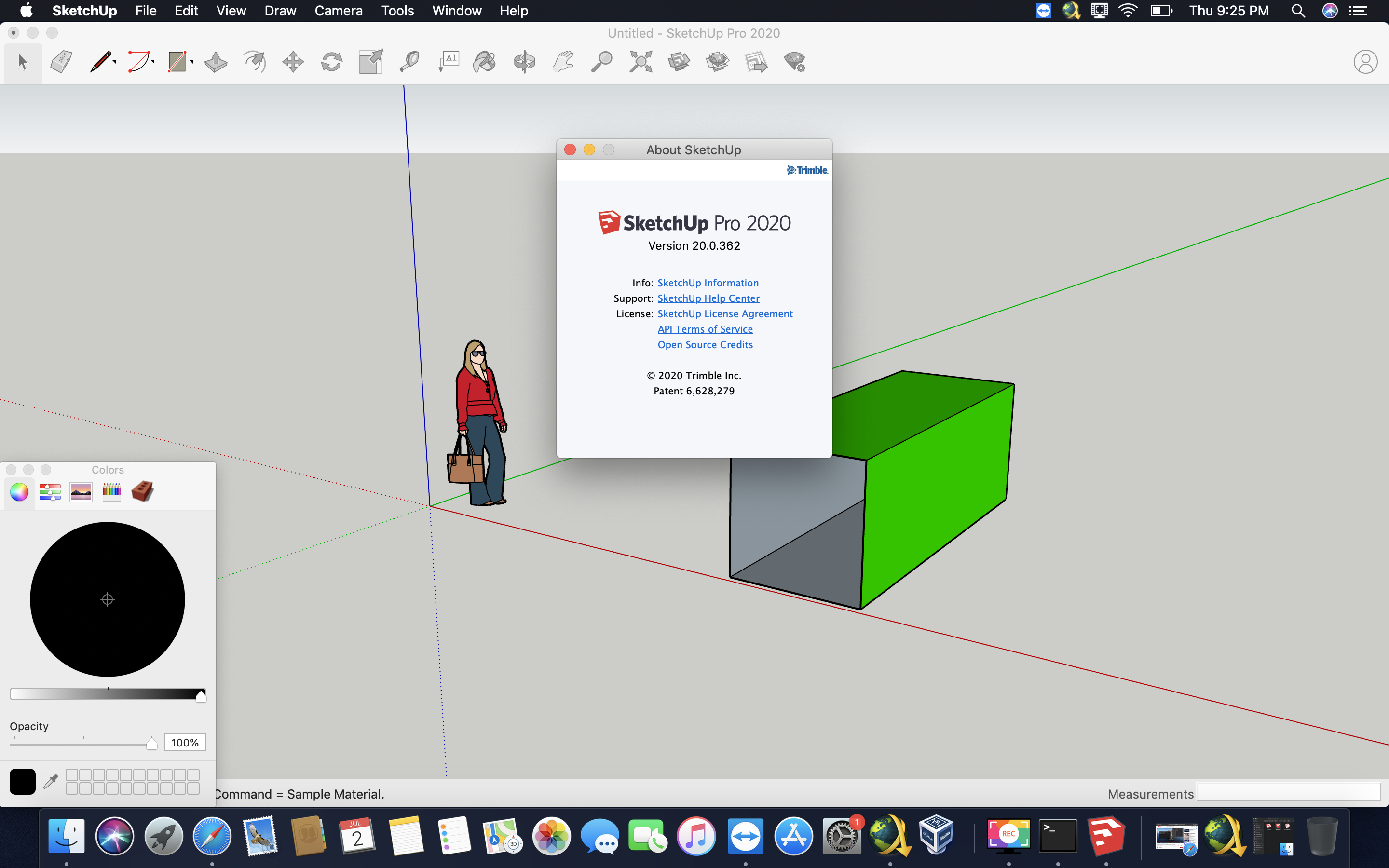Select the Line pencil tool

point(100,61)
